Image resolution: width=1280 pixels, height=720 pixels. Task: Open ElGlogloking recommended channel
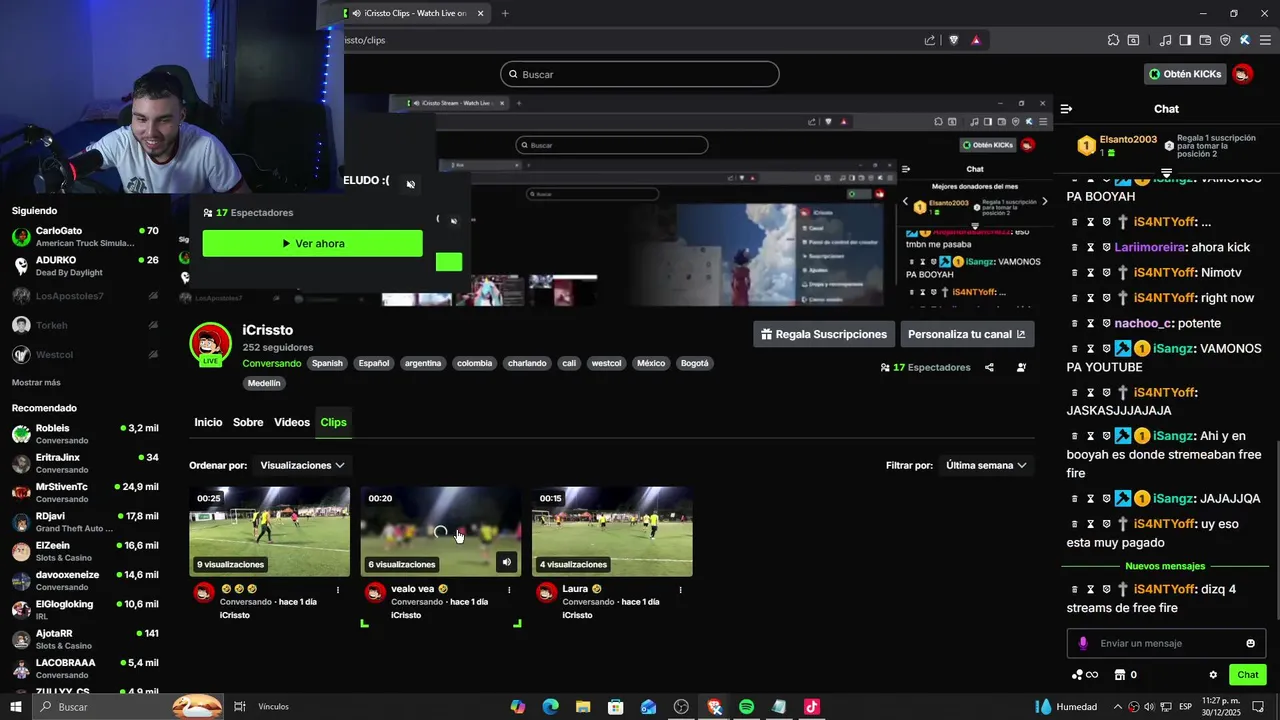pos(85,609)
